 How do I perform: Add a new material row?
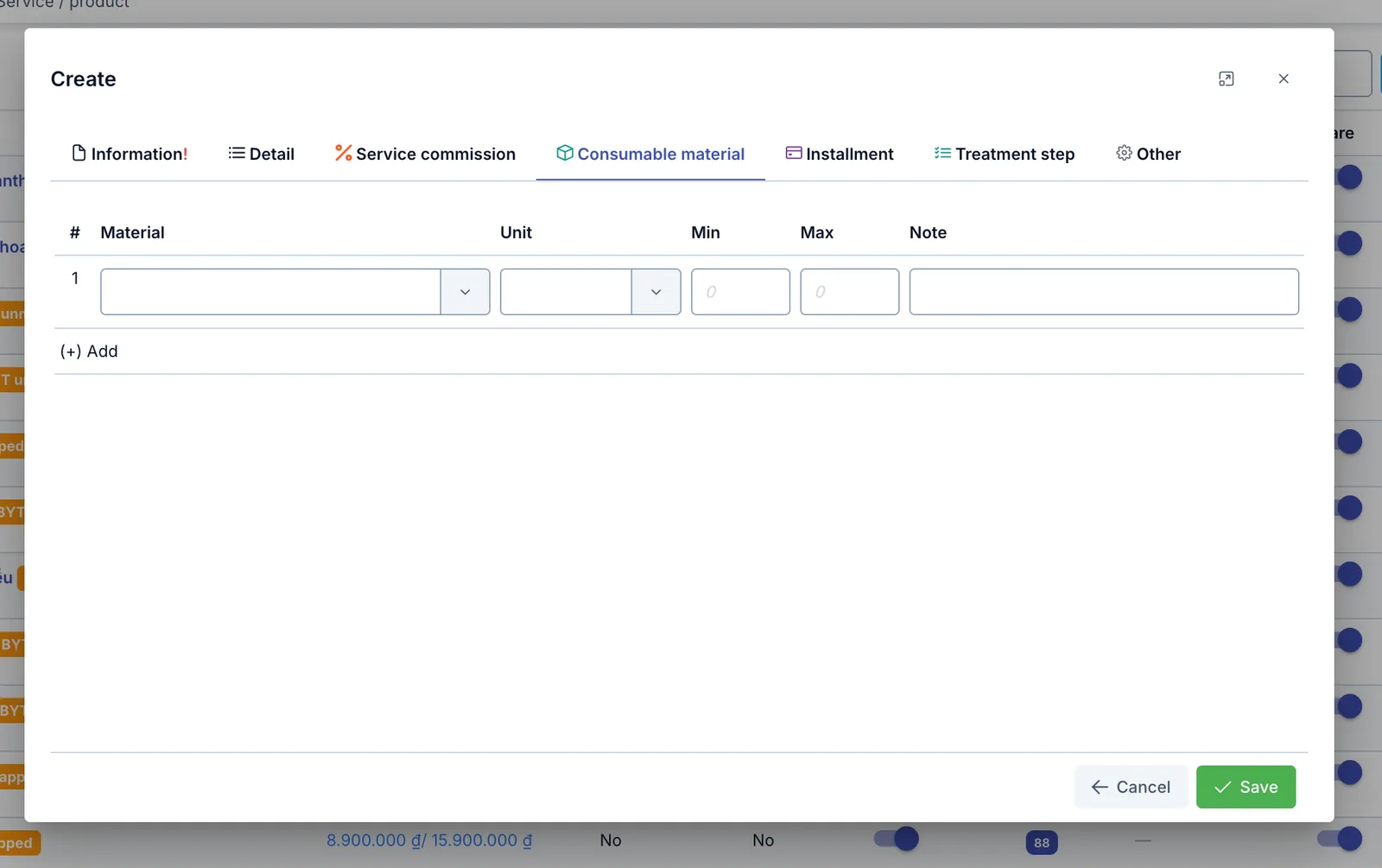(89, 352)
